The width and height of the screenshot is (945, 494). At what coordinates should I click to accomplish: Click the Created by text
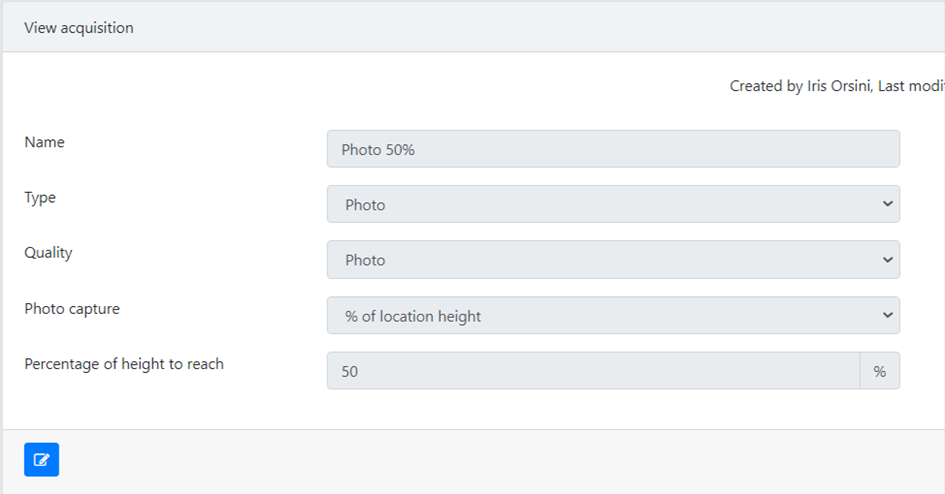(766, 86)
